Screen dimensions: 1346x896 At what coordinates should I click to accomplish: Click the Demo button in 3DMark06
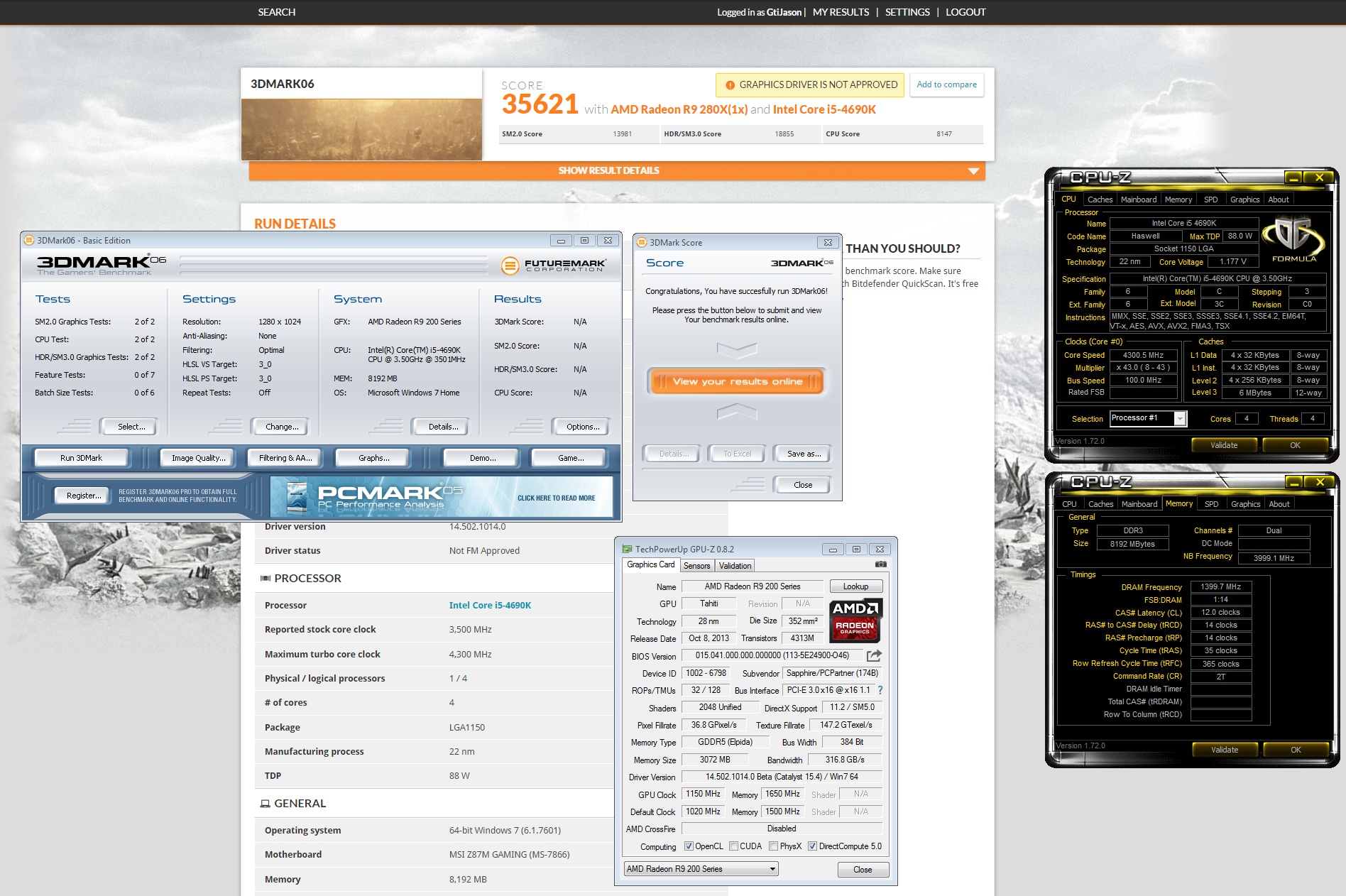coord(483,458)
